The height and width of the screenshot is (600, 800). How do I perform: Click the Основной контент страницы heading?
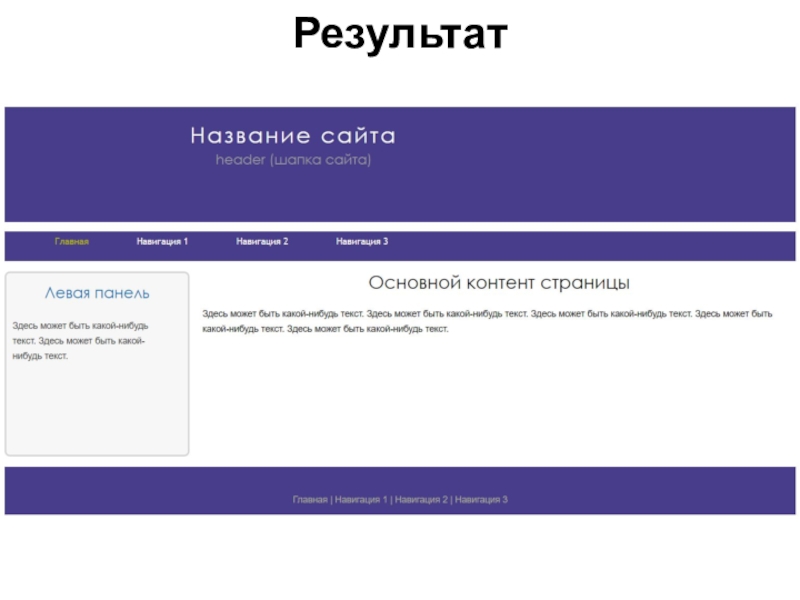point(499,283)
